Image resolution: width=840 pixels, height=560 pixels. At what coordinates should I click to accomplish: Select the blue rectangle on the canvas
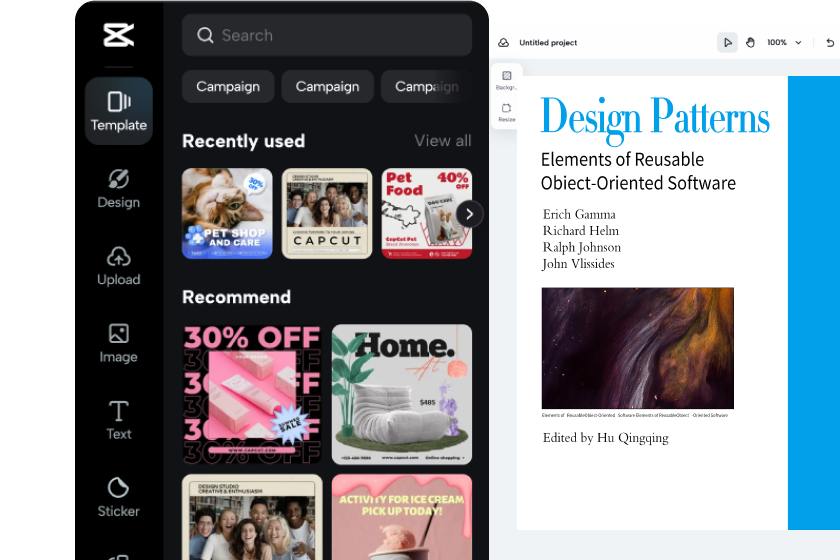click(814, 303)
